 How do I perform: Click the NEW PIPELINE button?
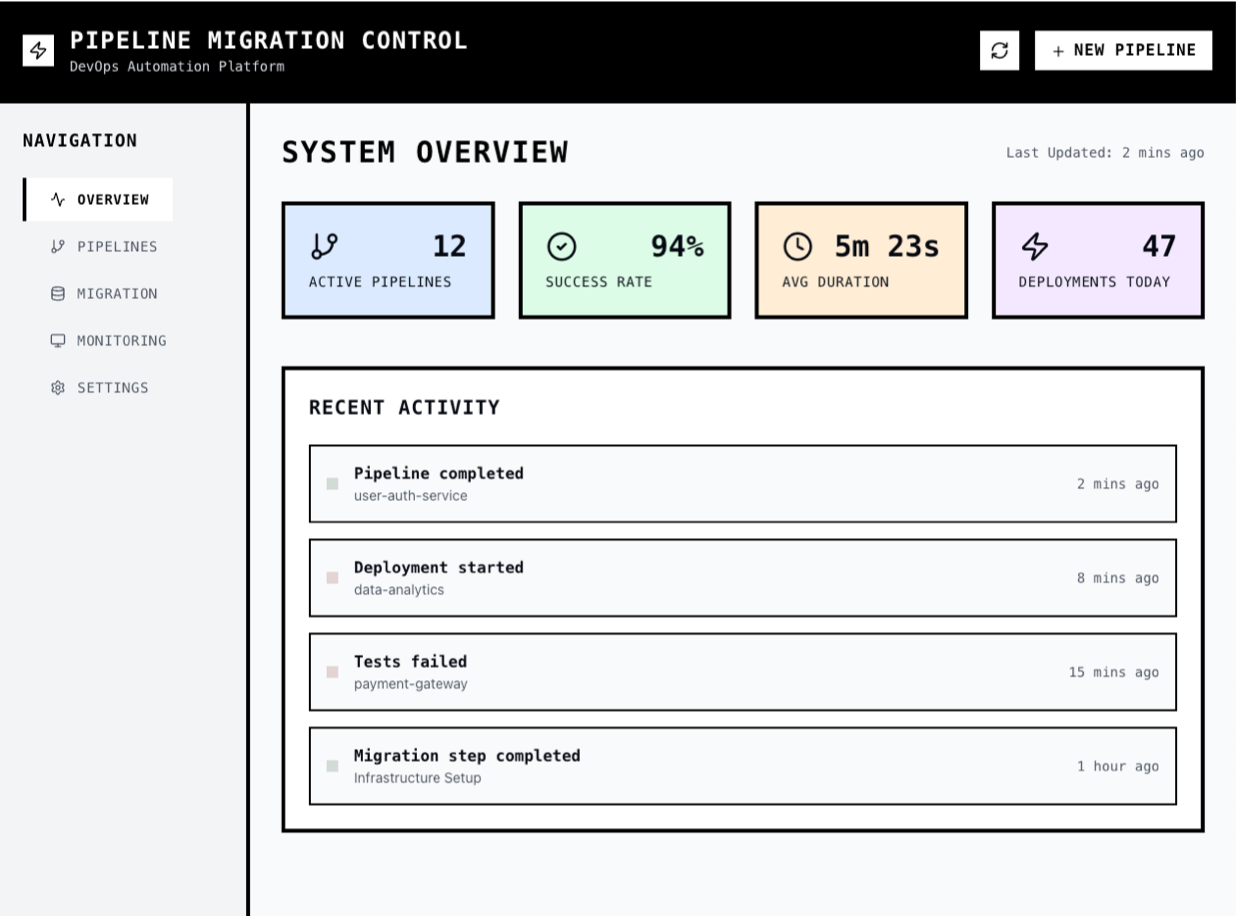click(x=1122, y=49)
